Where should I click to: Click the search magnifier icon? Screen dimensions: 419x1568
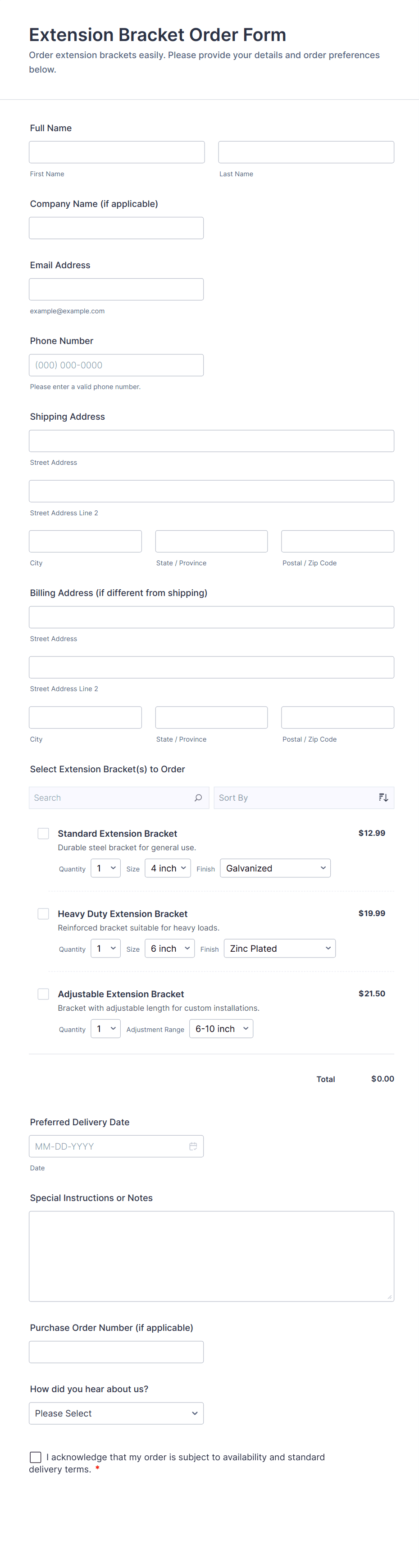[x=198, y=798]
